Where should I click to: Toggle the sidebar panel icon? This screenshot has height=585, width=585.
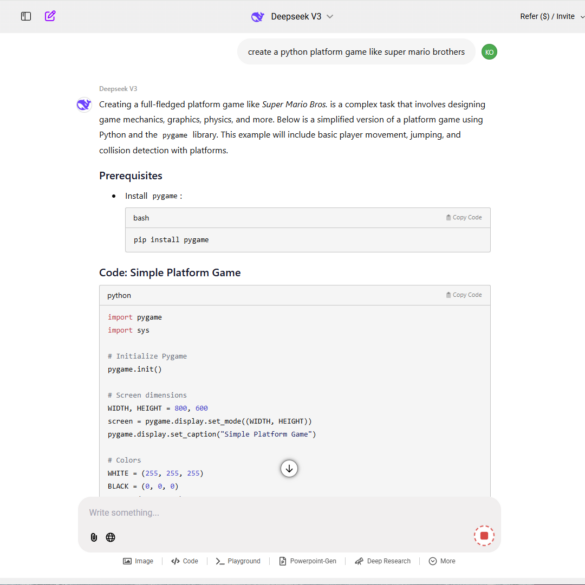(x=26, y=16)
